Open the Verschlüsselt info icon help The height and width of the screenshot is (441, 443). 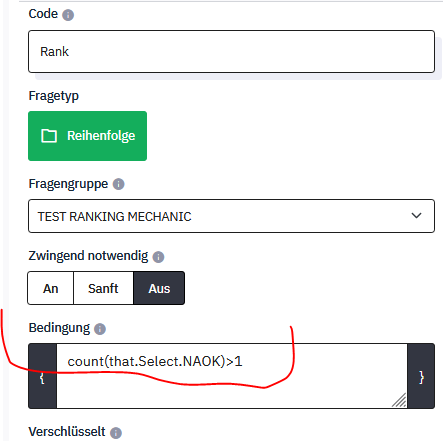click(116, 433)
